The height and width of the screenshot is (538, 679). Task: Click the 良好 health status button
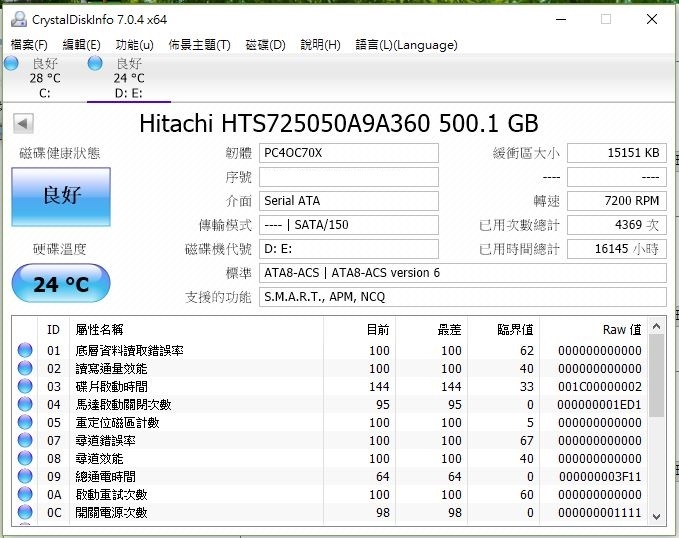(61, 197)
